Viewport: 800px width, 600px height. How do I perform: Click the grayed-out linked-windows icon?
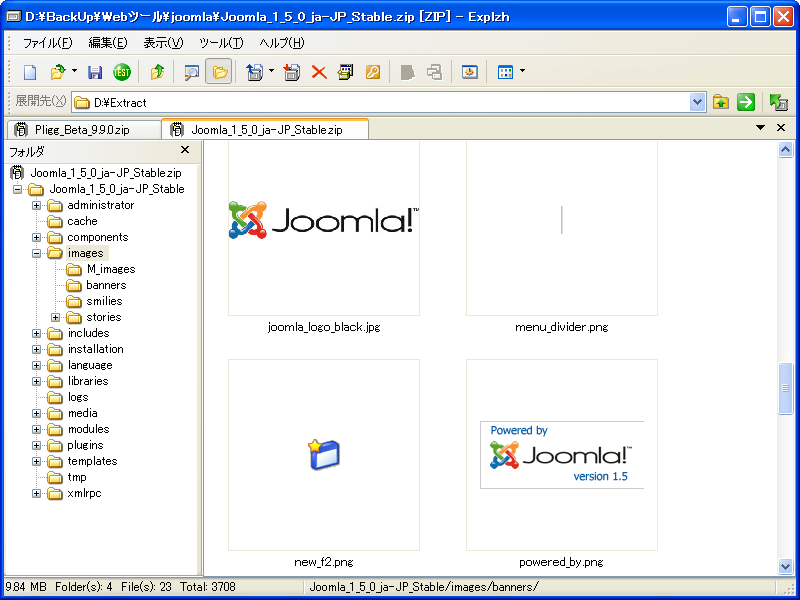(434, 72)
